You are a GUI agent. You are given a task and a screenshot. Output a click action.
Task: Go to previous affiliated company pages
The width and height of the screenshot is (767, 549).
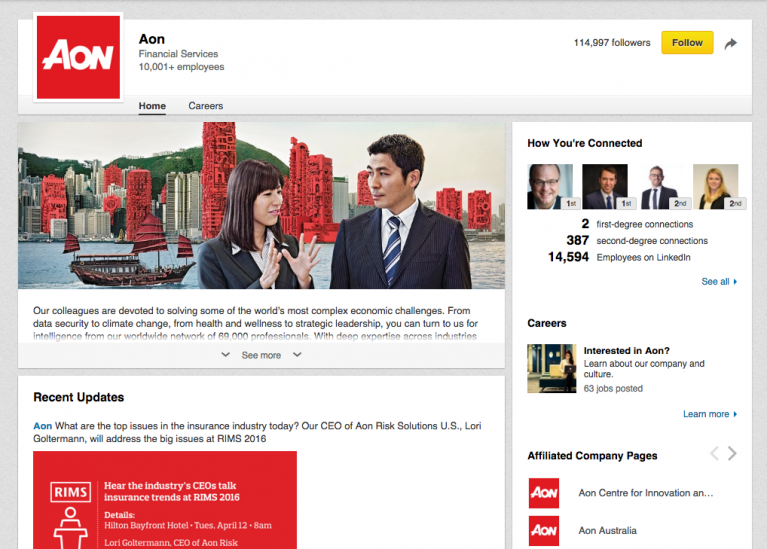tap(714, 454)
